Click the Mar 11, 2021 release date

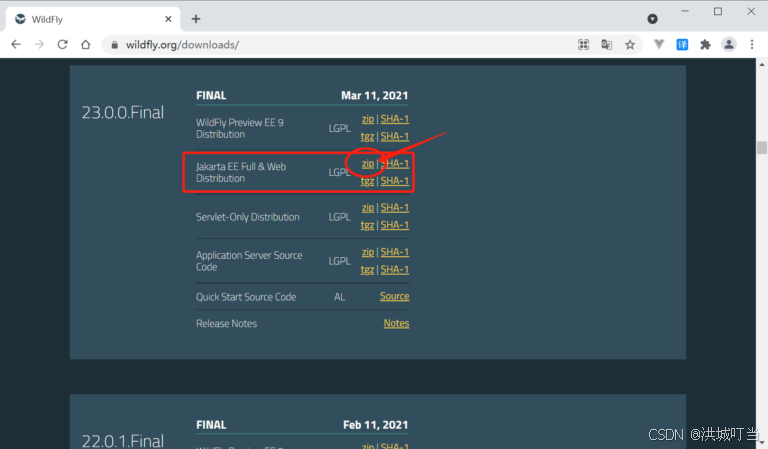[375, 95]
